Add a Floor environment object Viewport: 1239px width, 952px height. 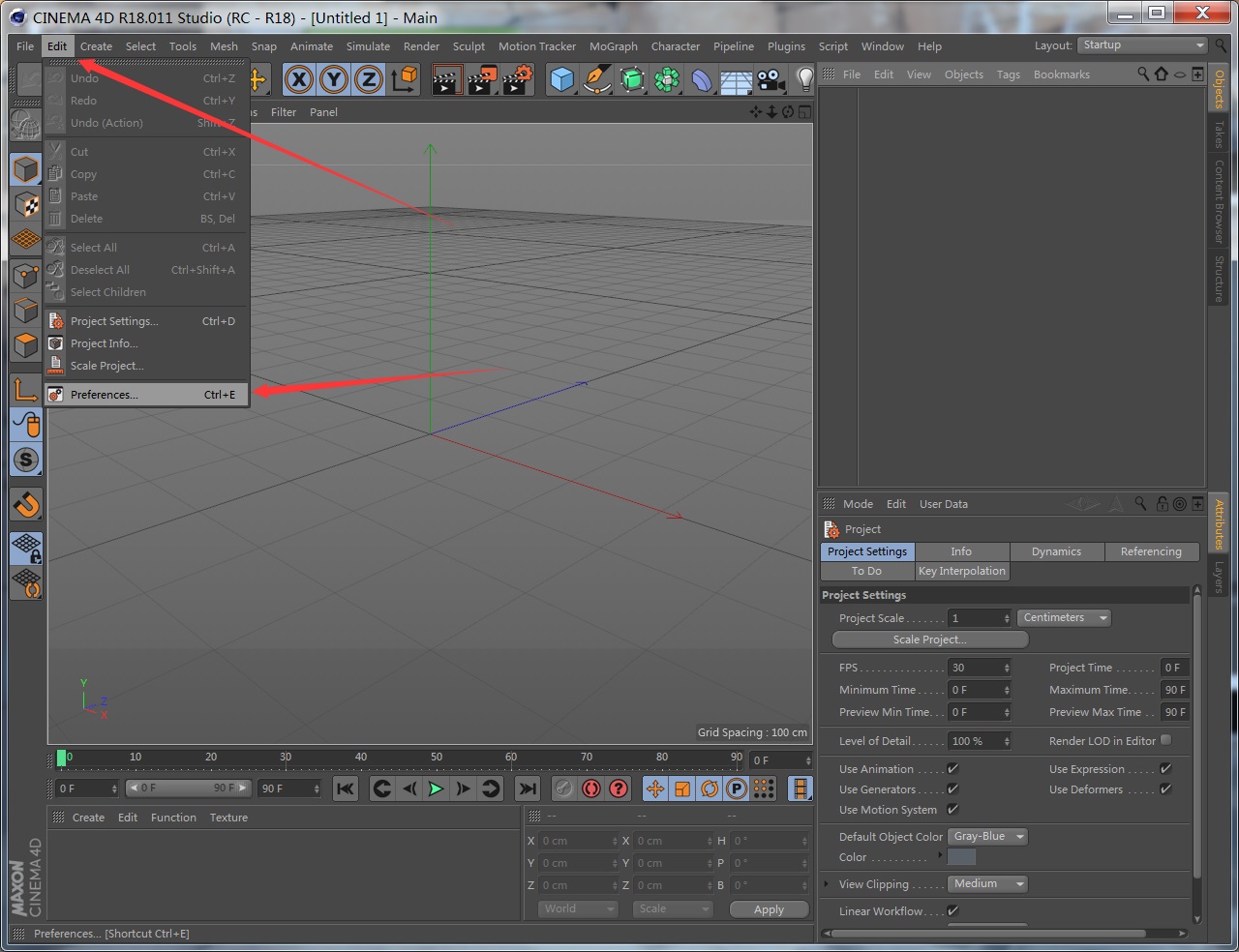[736, 79]
